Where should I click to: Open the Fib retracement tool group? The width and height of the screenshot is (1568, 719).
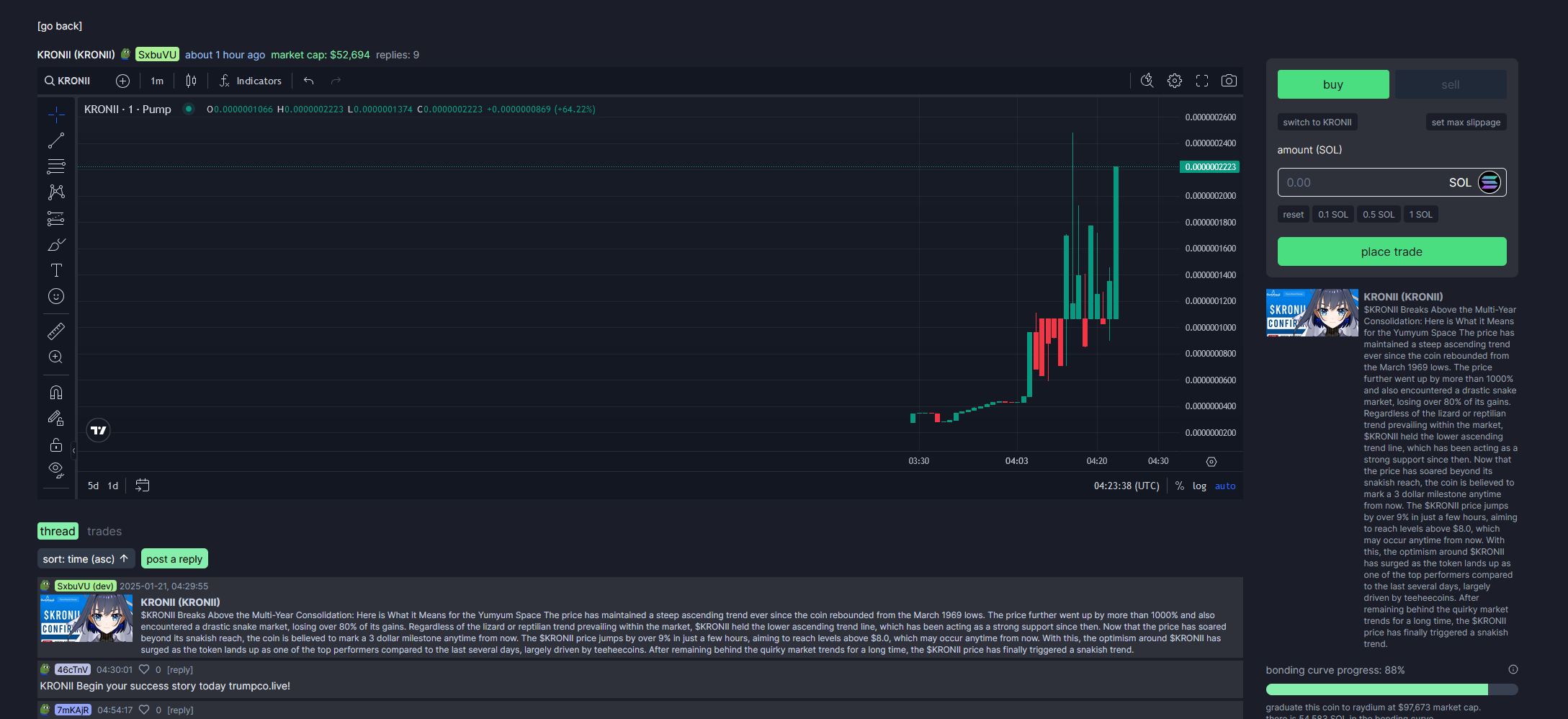coord(56,166)
